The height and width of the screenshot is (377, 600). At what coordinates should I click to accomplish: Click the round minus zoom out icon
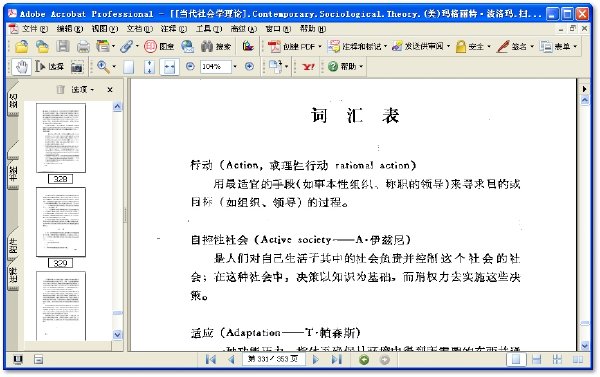190,66
